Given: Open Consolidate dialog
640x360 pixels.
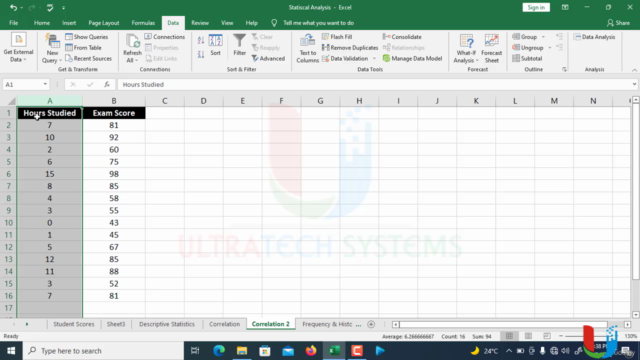Looking at the screenshot, I should [x=402, y=37].
